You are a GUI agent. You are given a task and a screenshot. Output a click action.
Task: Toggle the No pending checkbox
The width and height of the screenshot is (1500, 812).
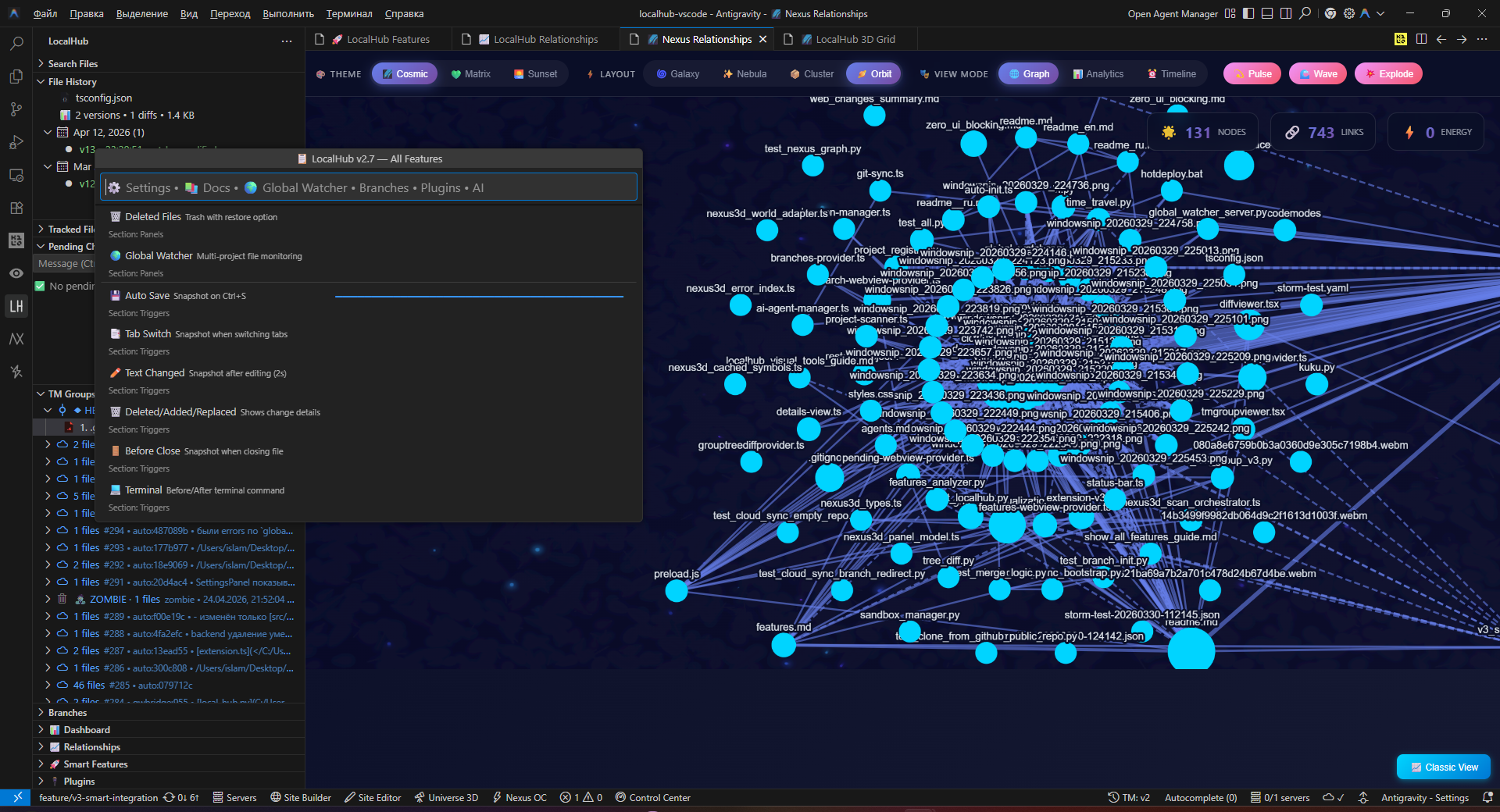(x=40, y=287)
